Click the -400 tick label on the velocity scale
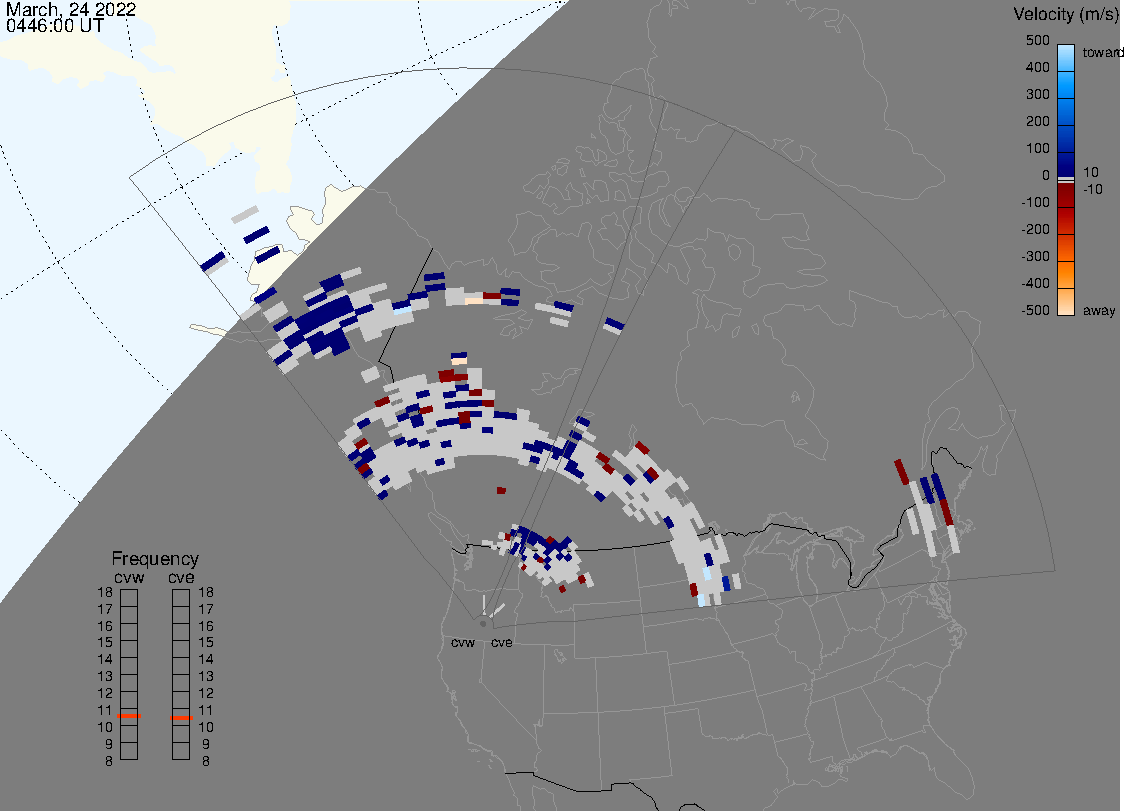This screenshot has width=1124, height=811. click(x=1035, y=283)
